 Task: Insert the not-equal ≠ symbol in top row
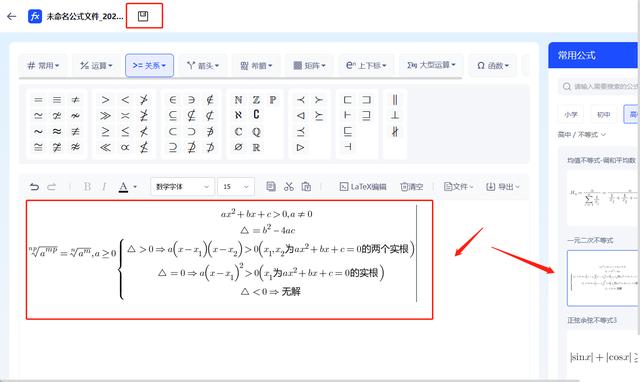(76, 100)
